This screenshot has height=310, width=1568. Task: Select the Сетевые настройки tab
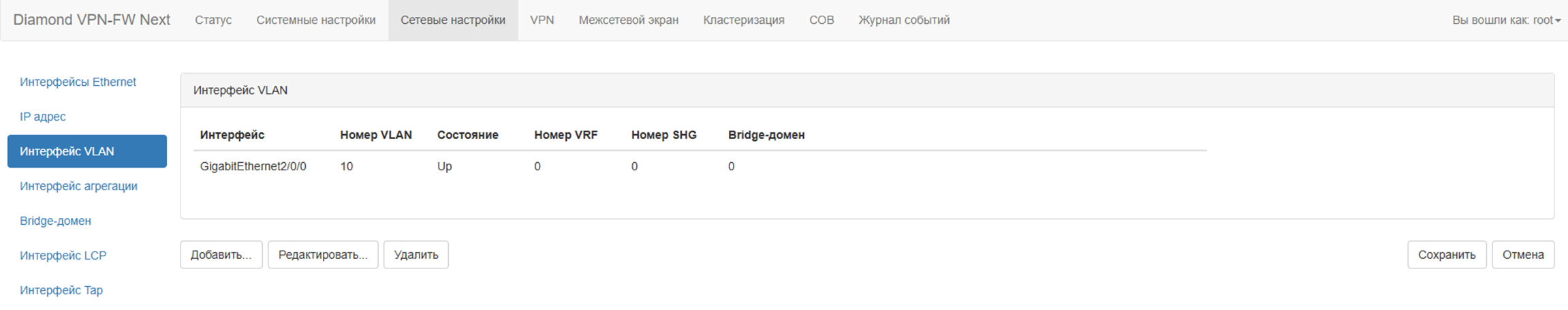pos(453,20)
